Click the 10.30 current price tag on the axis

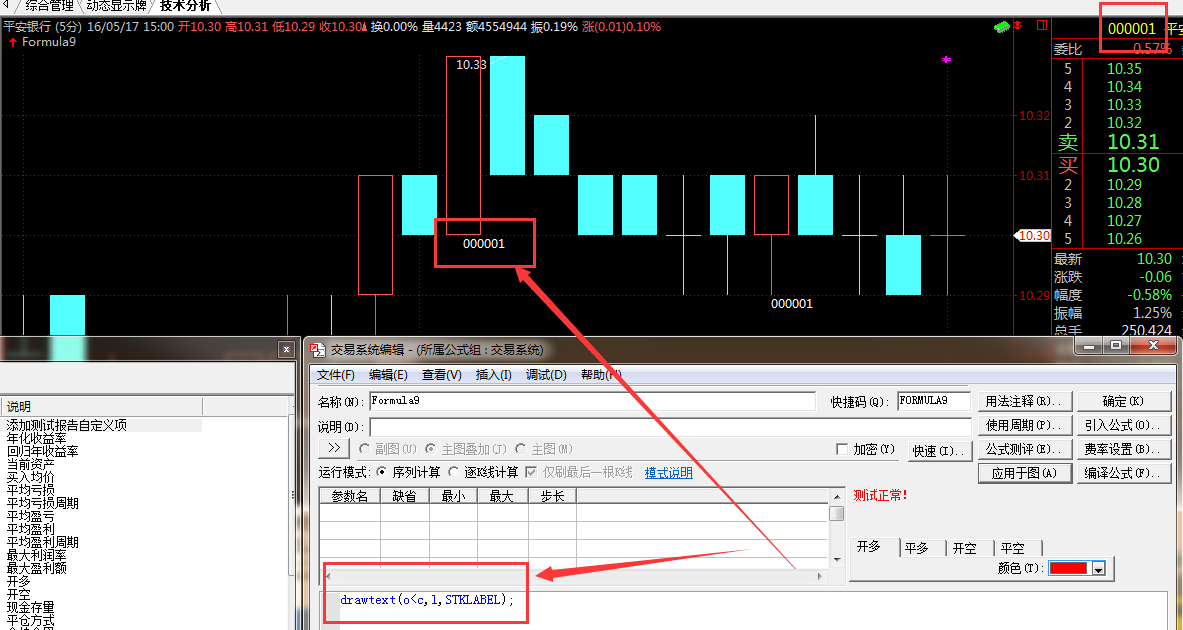click(1032, 236)
